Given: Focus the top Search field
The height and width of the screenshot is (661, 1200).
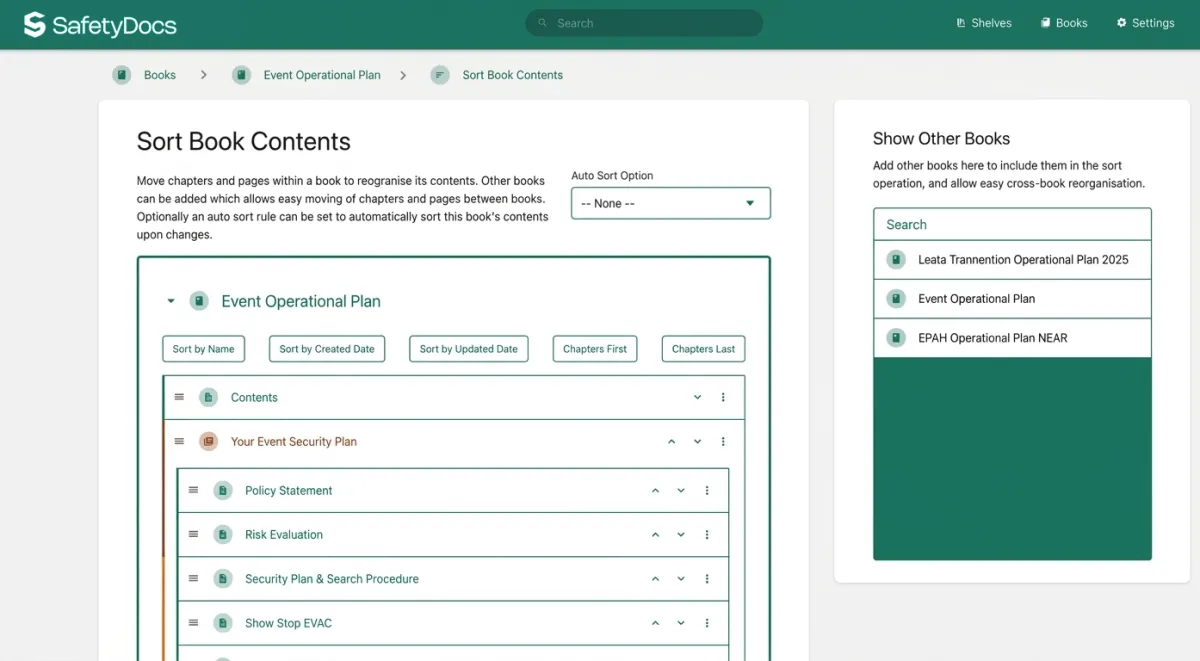Looking at the screenshot, I should point(644,23).
